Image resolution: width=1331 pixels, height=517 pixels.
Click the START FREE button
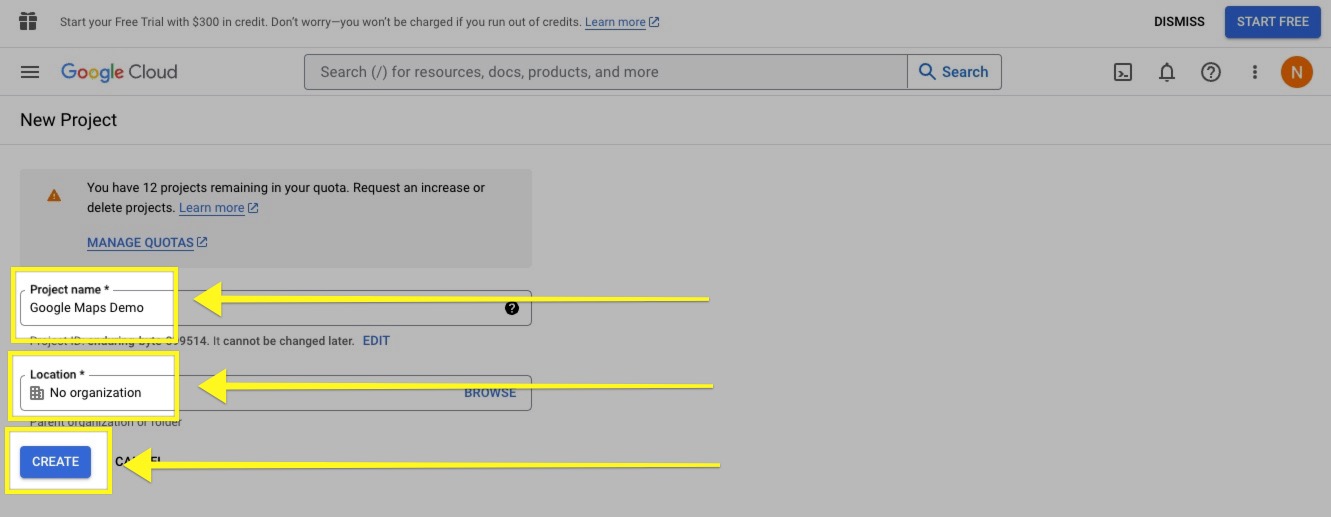click(1272, 22)
